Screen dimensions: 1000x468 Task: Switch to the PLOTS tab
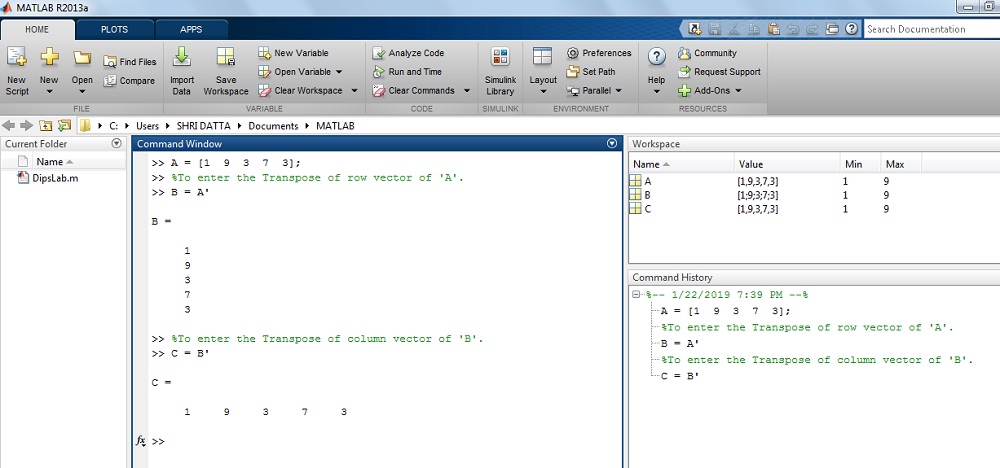[x=113, y=30]
